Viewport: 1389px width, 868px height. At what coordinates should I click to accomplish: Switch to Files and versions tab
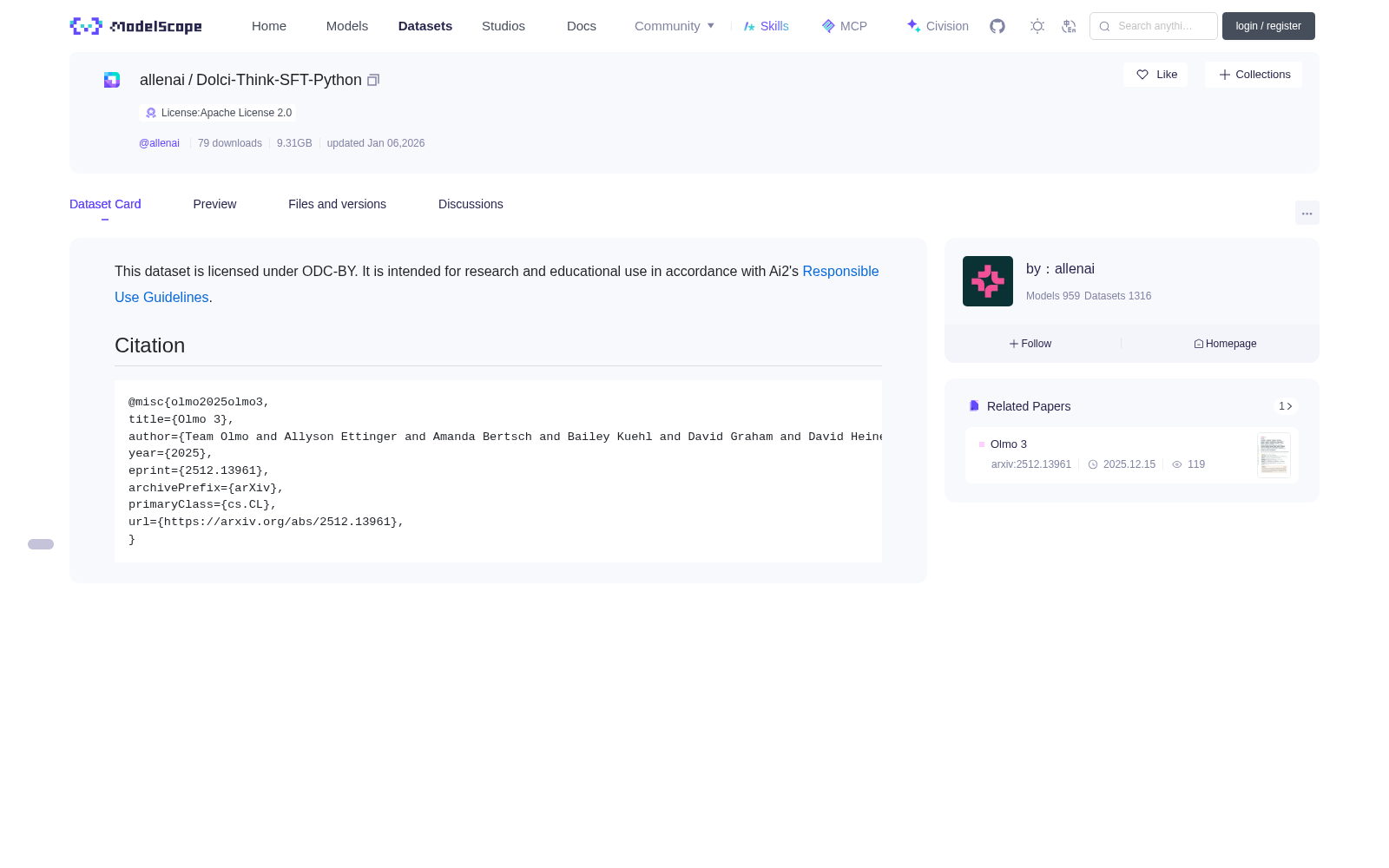pyautogui.click(x=337, y=204)
